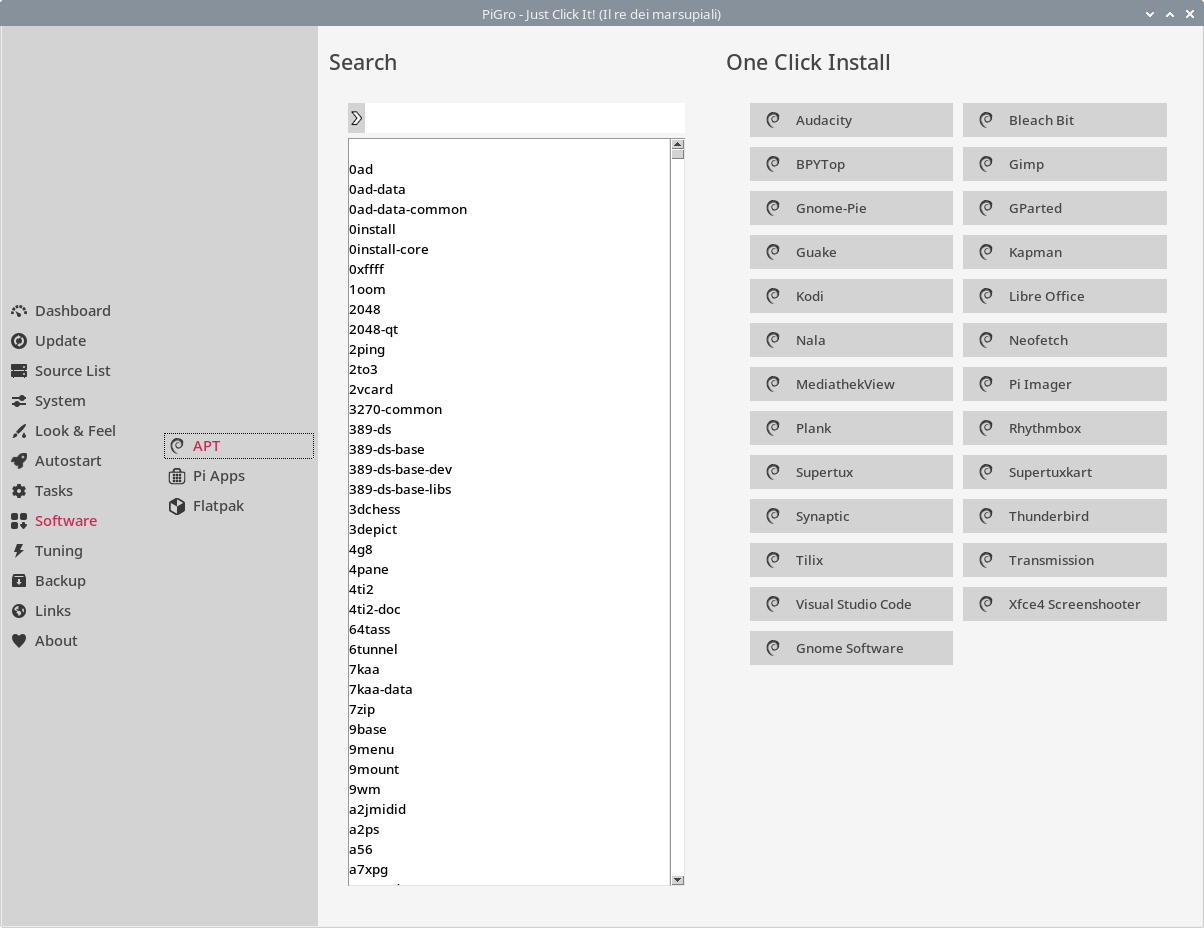Screen dimensions: 1204x928
Task: Click the package list scroll-down arrow
Action: [677, 880]
